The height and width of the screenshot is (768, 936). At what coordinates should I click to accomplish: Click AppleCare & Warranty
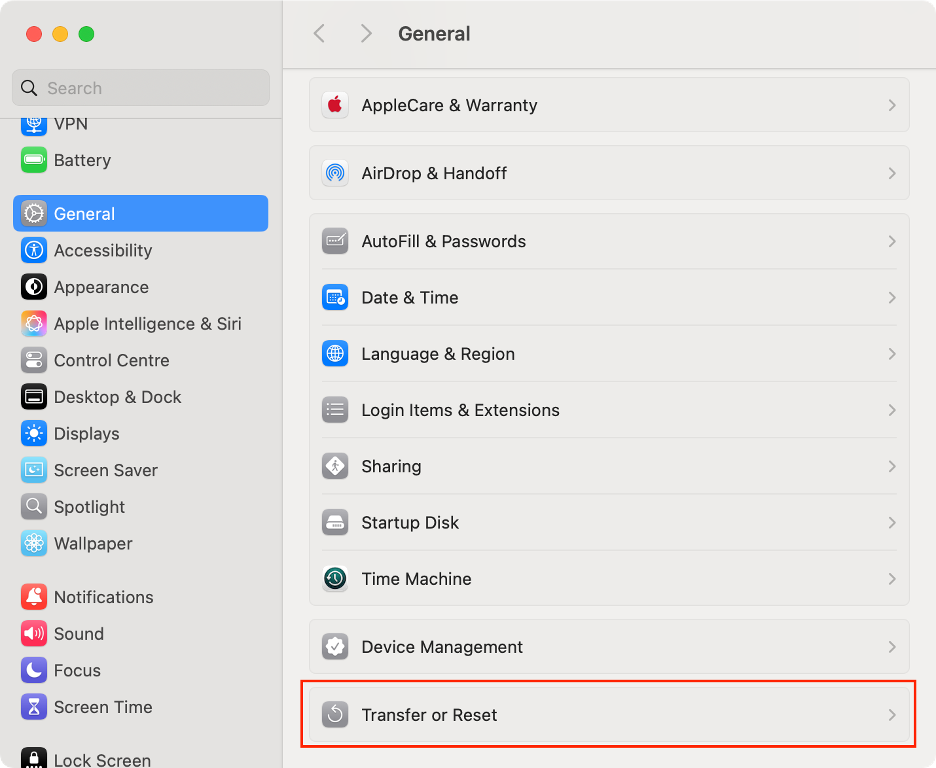coord(448,104)
